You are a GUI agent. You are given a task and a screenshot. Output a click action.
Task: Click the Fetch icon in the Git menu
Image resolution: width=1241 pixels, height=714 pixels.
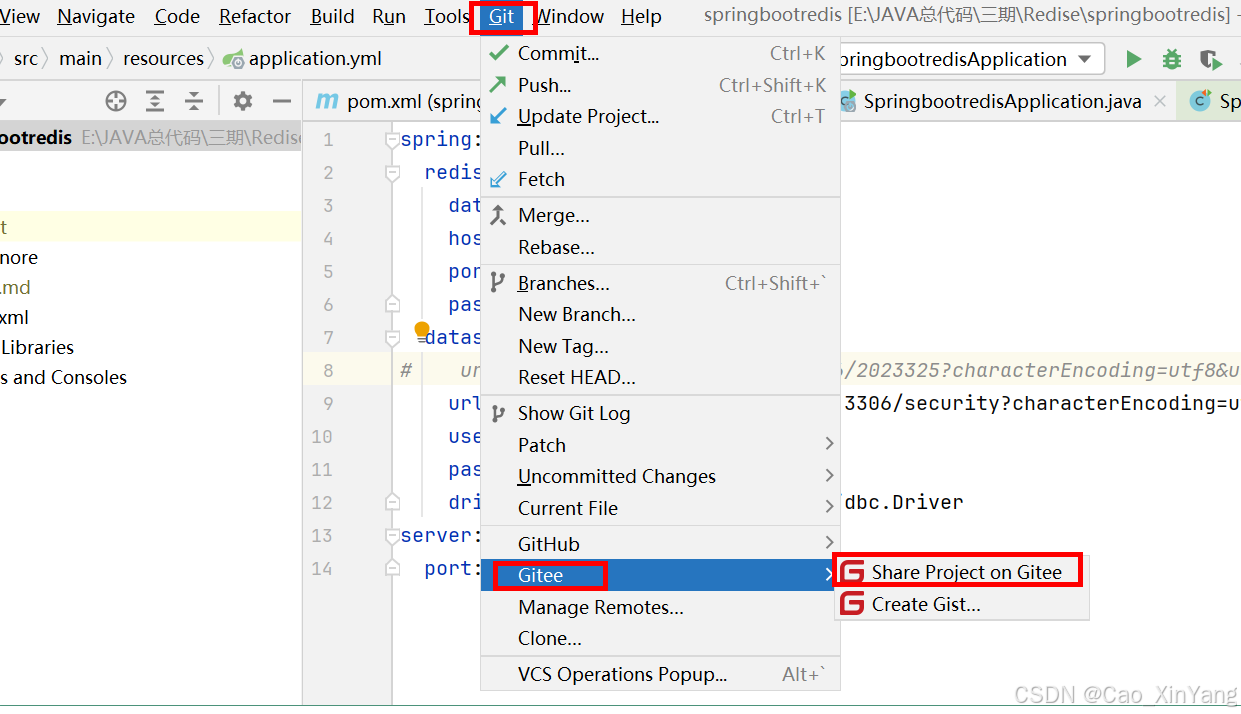tap(498, 180)
